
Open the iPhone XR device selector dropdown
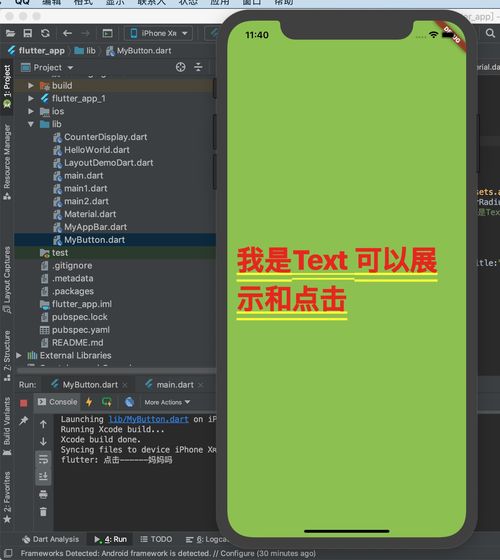coord(159,33)
